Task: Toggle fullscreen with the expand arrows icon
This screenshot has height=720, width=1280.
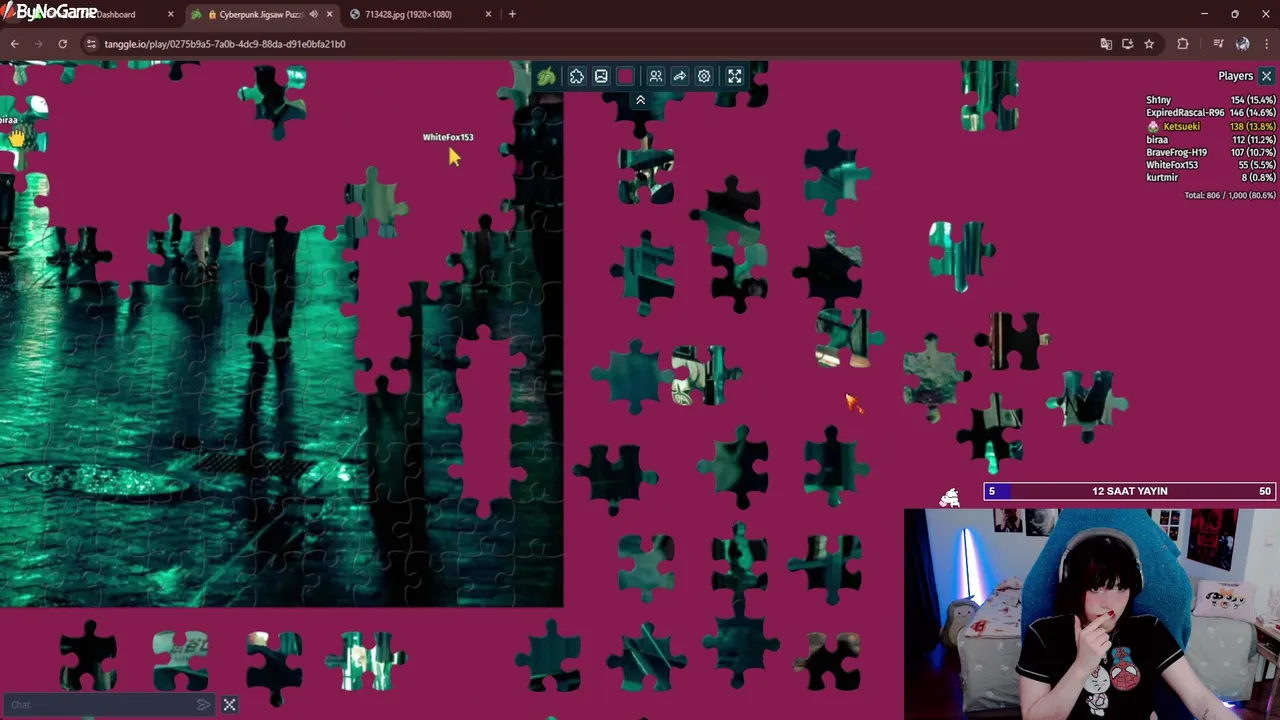Action: point(735,76)
